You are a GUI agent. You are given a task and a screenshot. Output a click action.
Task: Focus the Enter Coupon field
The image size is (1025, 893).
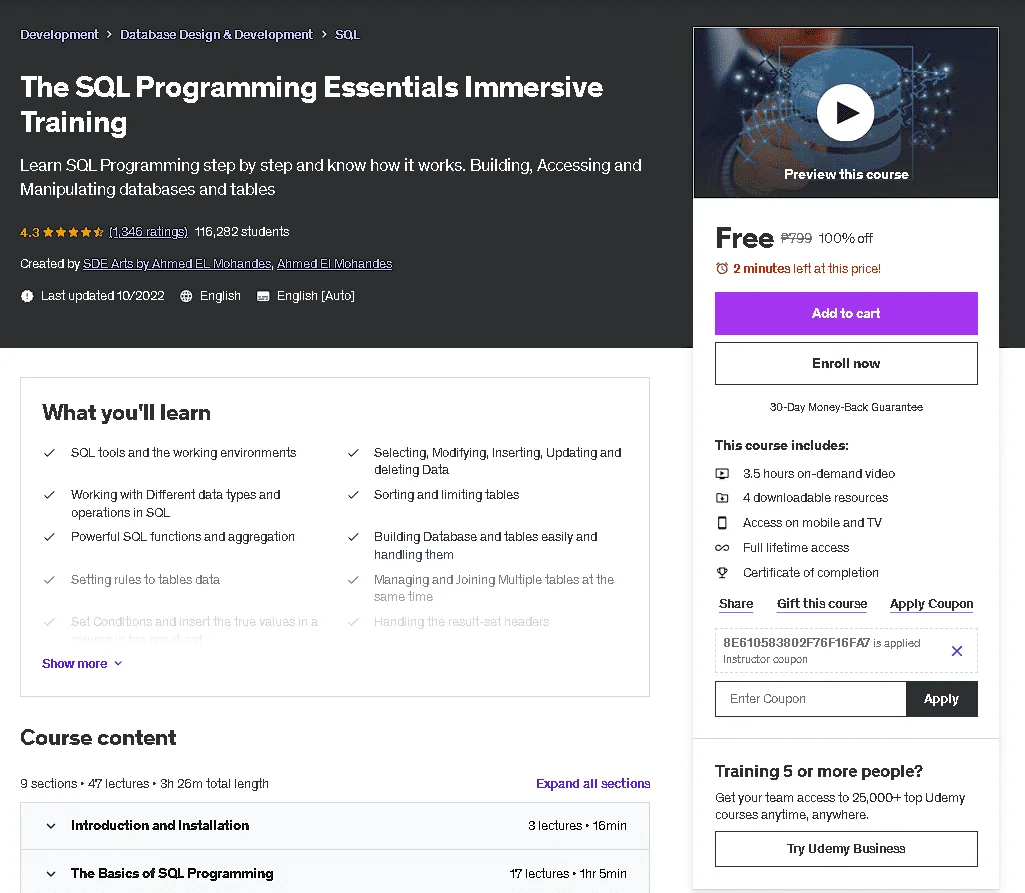pyautogui.click(x=811, y=699)
